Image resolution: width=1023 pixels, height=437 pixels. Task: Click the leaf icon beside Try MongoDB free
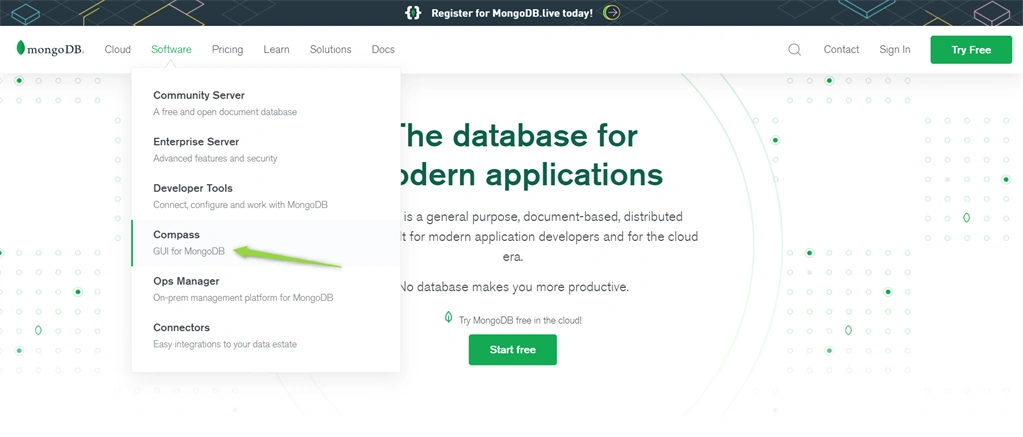pos(448,317)
